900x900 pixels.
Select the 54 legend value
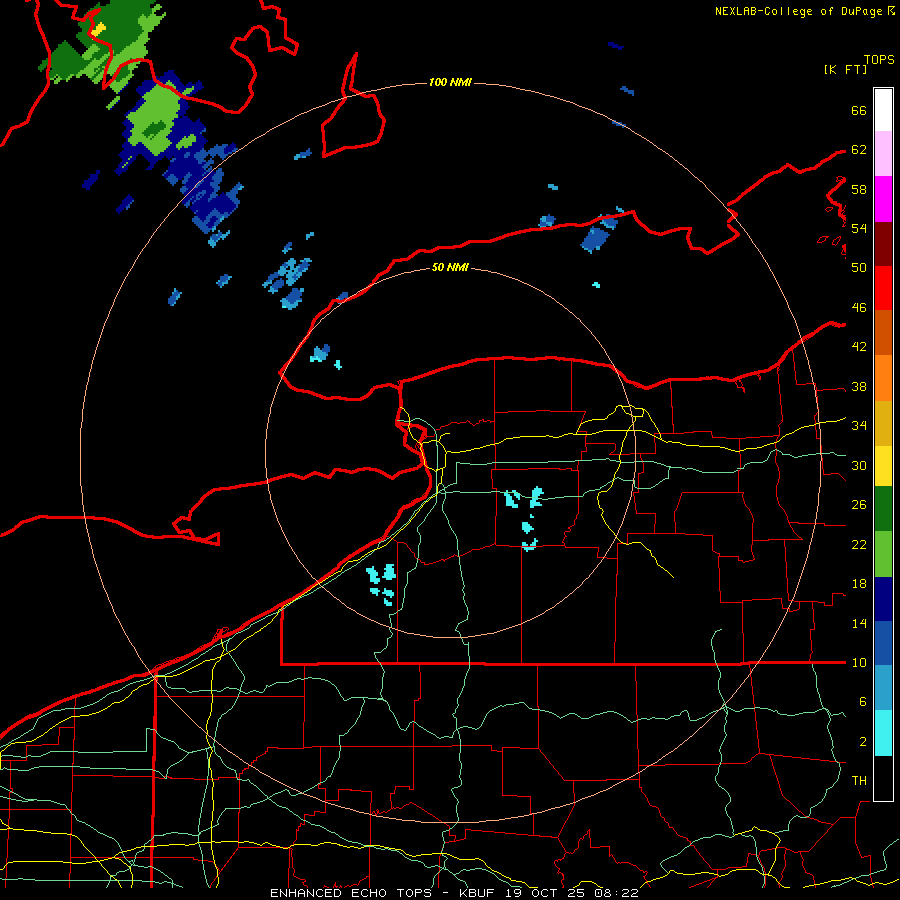859,228
